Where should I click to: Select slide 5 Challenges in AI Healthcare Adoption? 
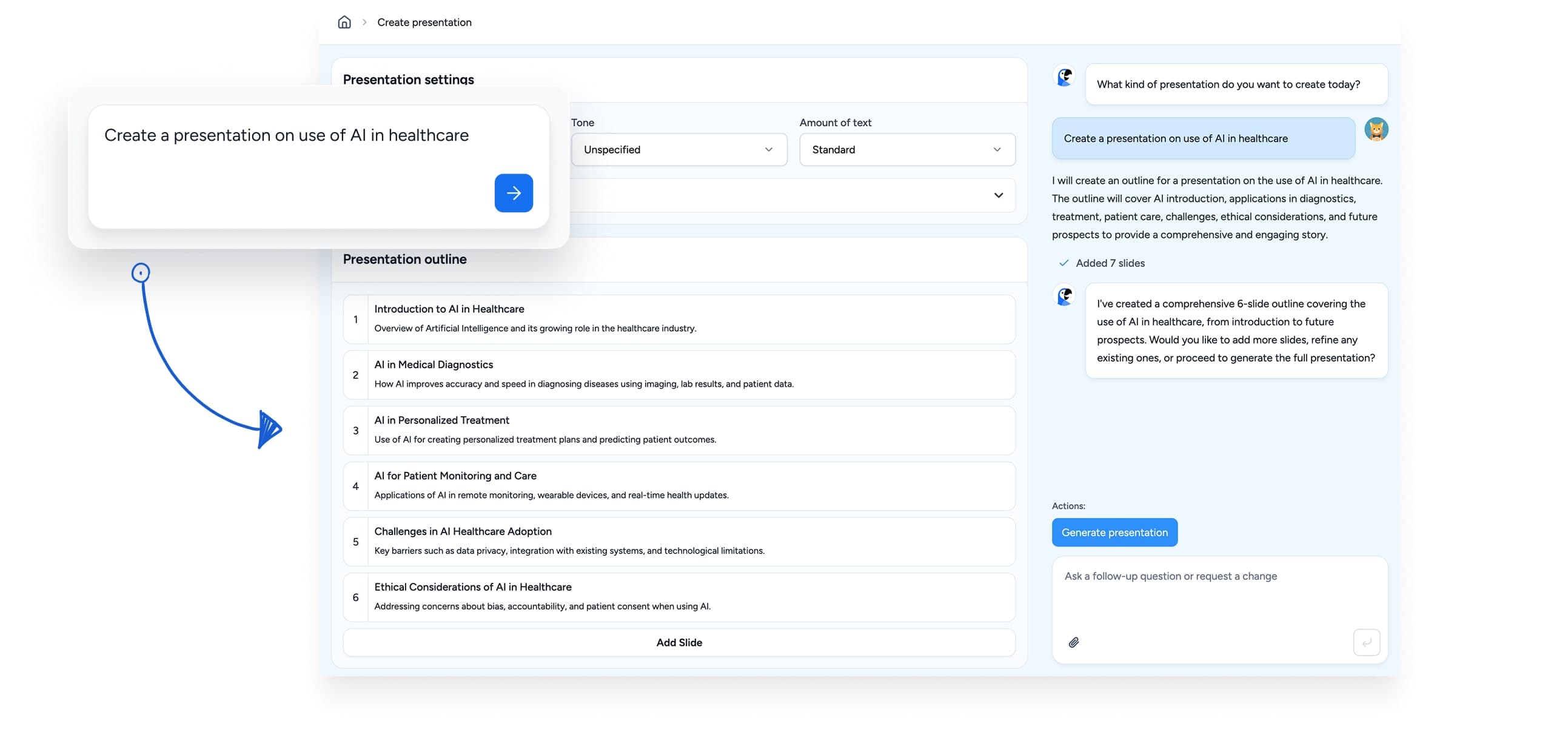(x=678, y=542)
